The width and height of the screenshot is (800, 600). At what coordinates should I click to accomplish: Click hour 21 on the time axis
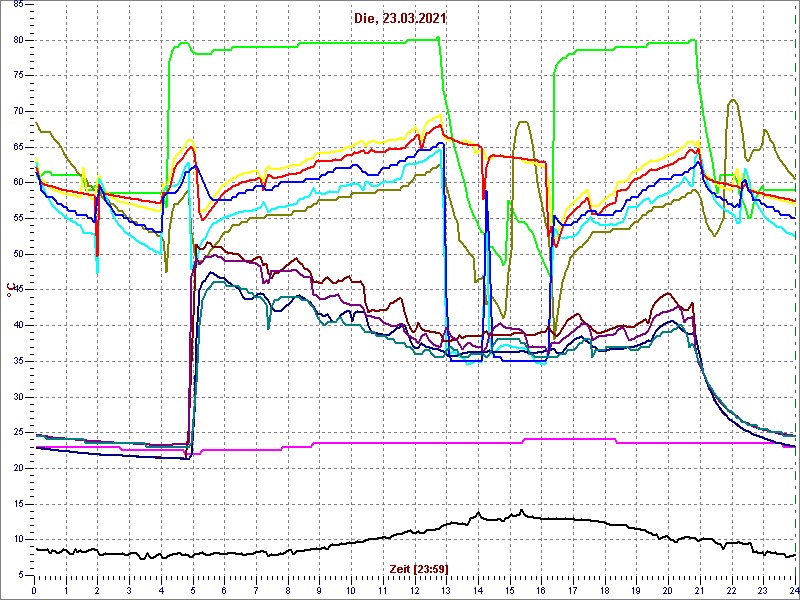pos(700,590)
